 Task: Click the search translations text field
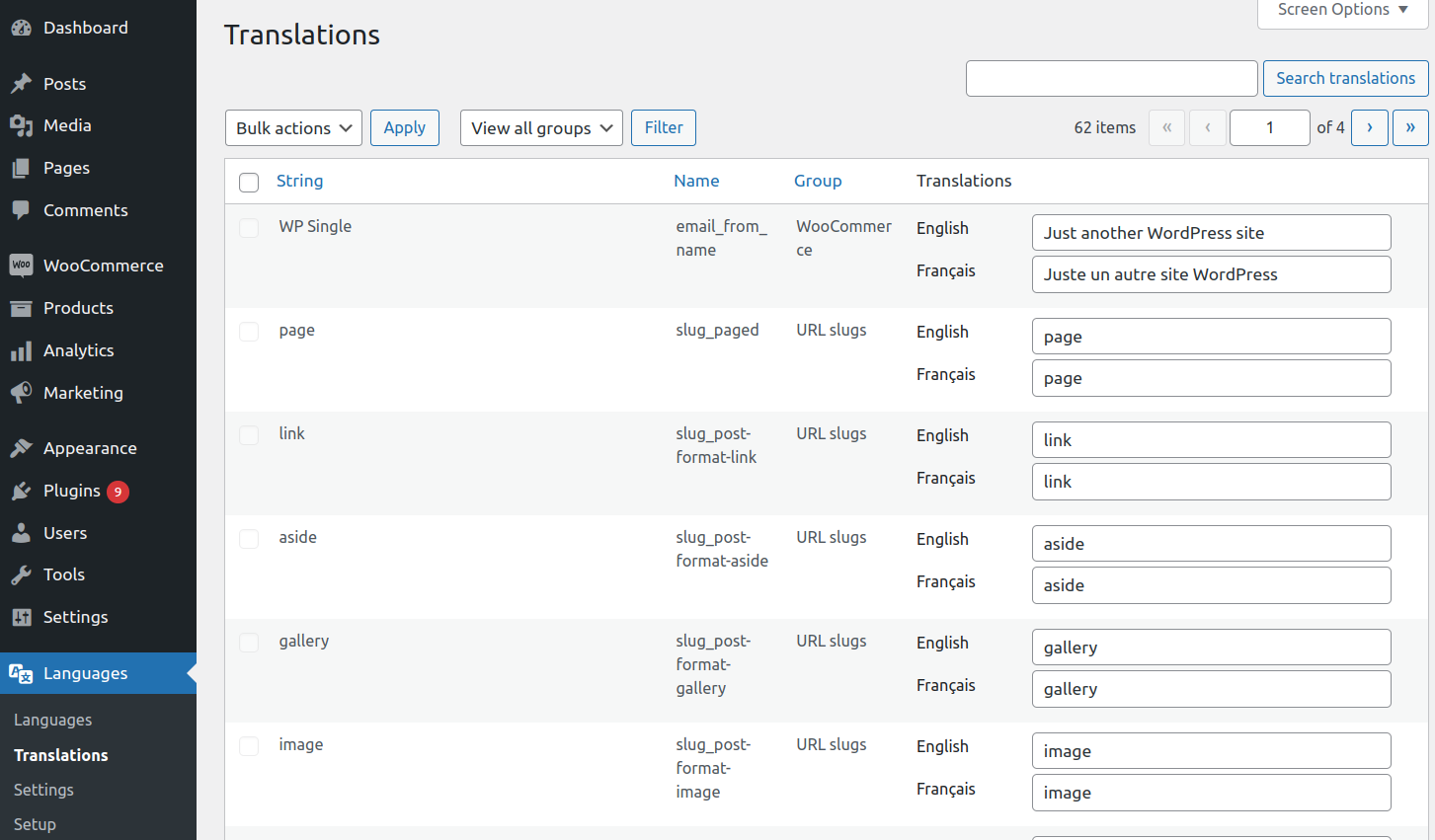point(1112,78)
